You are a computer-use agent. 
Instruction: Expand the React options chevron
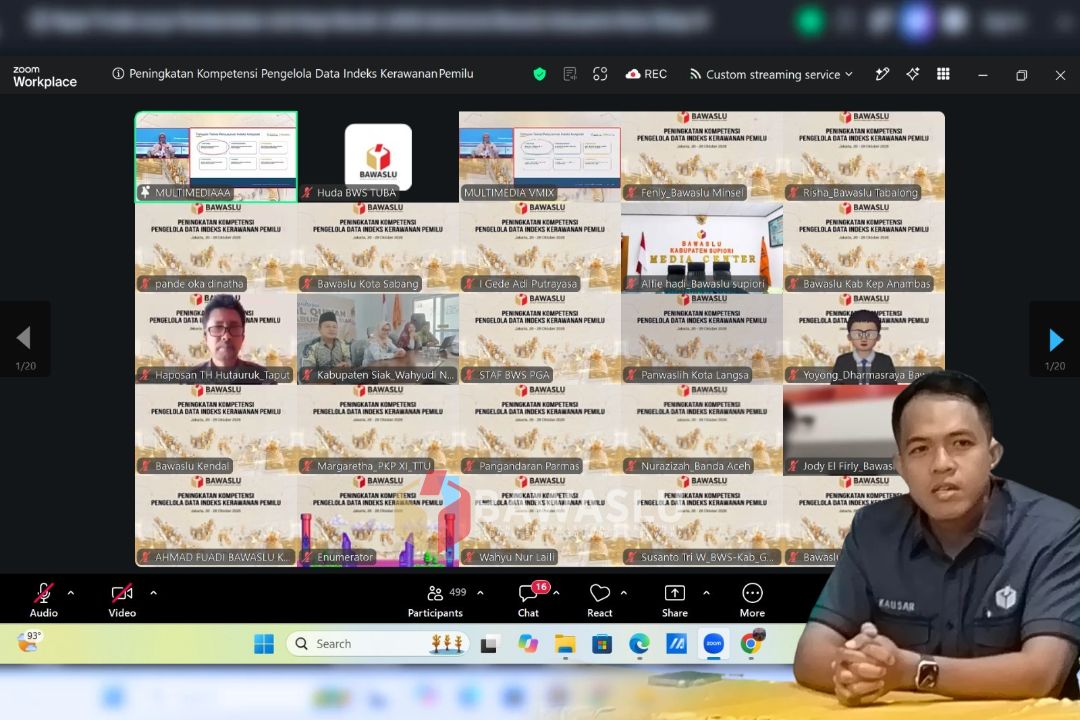623,593
